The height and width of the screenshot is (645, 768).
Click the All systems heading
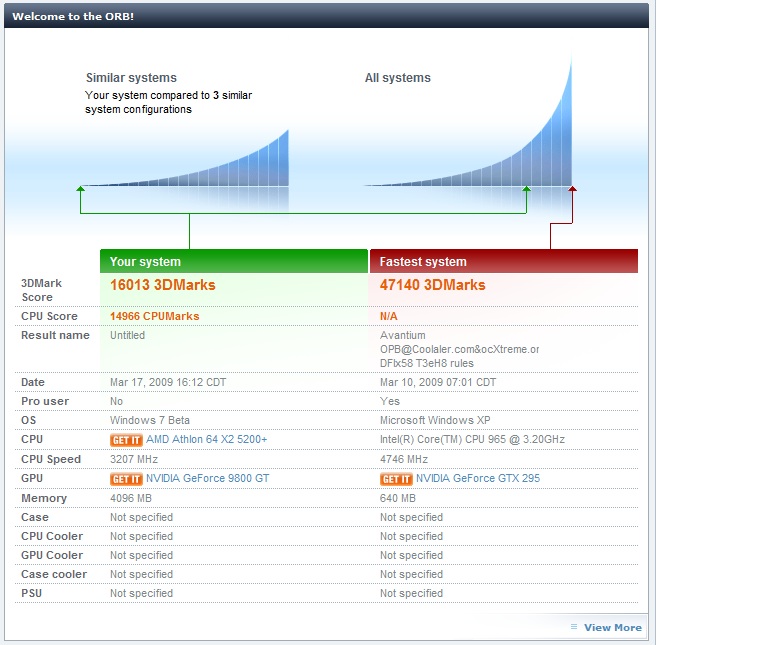(398, 78)
